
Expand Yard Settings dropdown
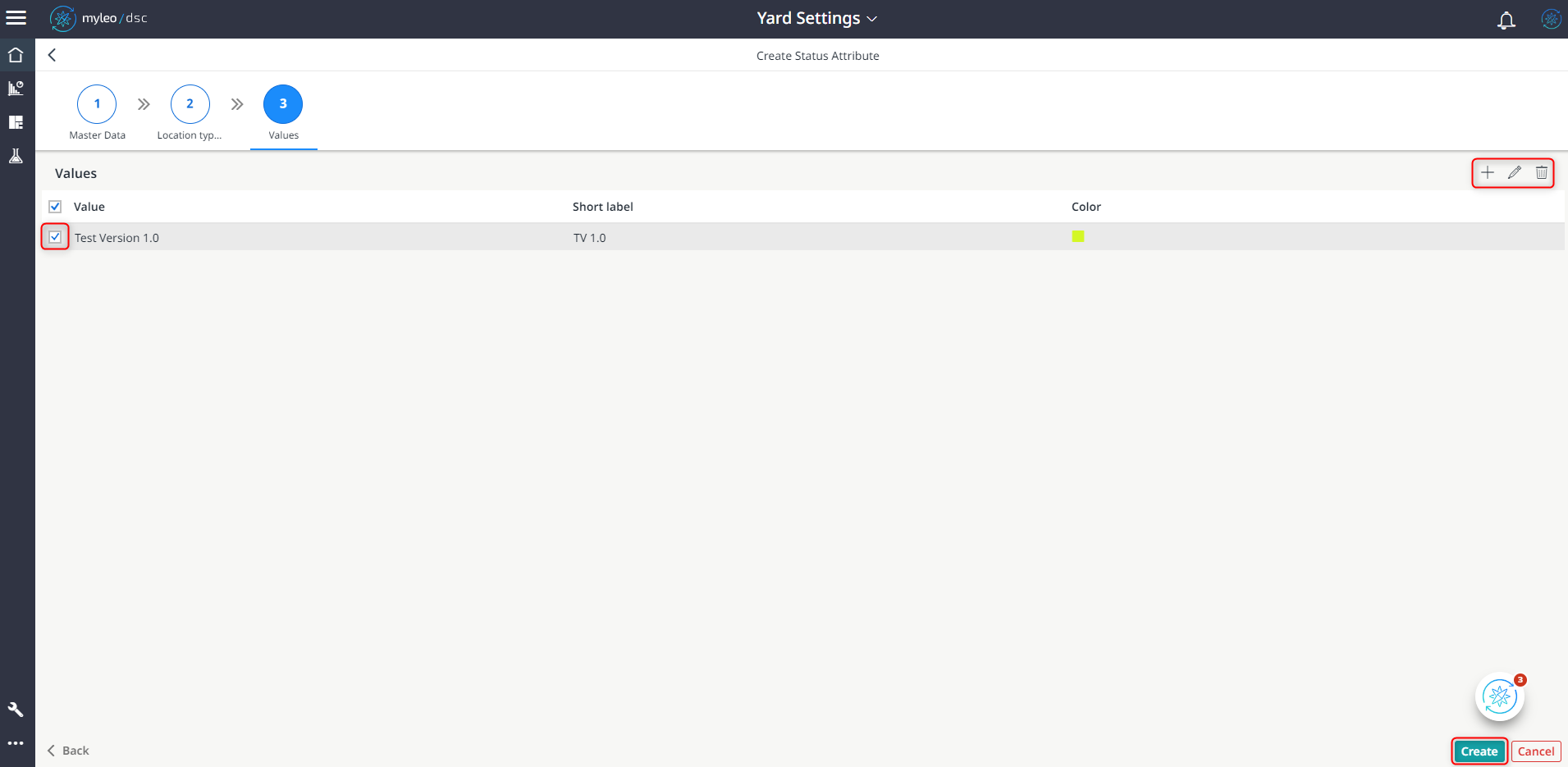(x=817, y=18)
